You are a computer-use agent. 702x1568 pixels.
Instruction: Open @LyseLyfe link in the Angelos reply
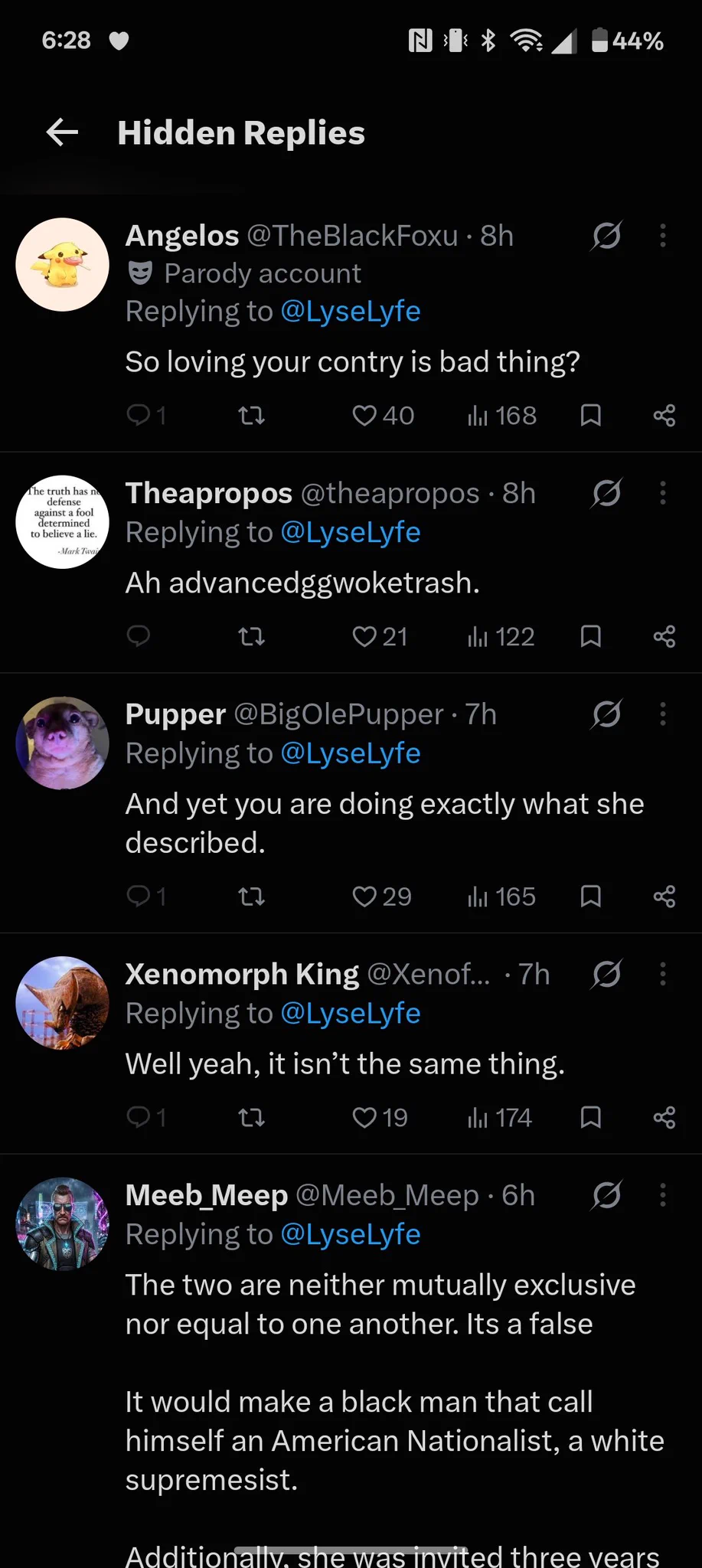tap(351, 312)
